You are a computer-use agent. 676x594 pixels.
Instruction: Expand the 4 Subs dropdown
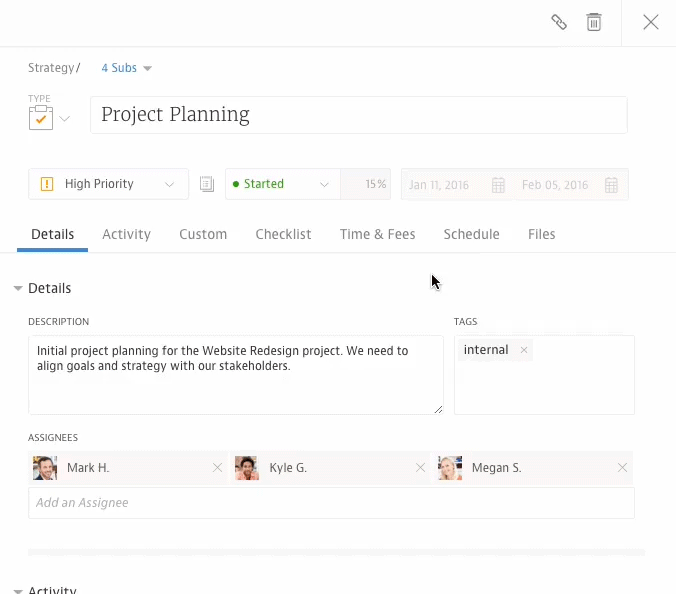pos(126,68)
